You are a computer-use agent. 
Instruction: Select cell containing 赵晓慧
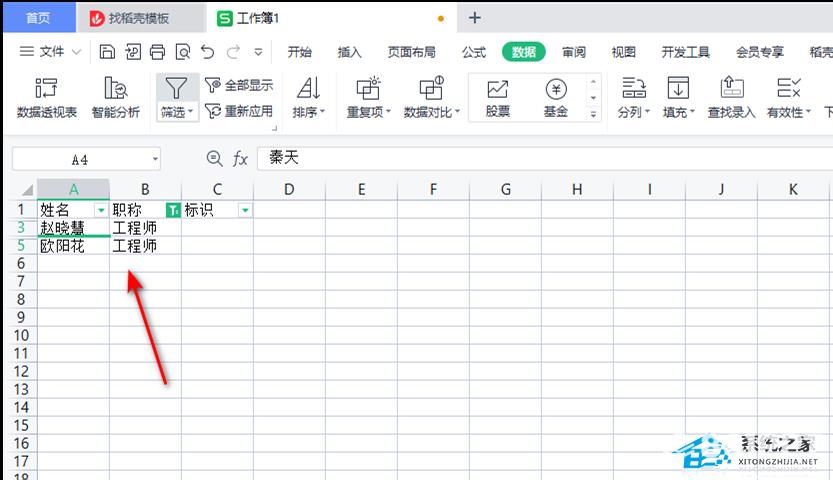(73, 228)
